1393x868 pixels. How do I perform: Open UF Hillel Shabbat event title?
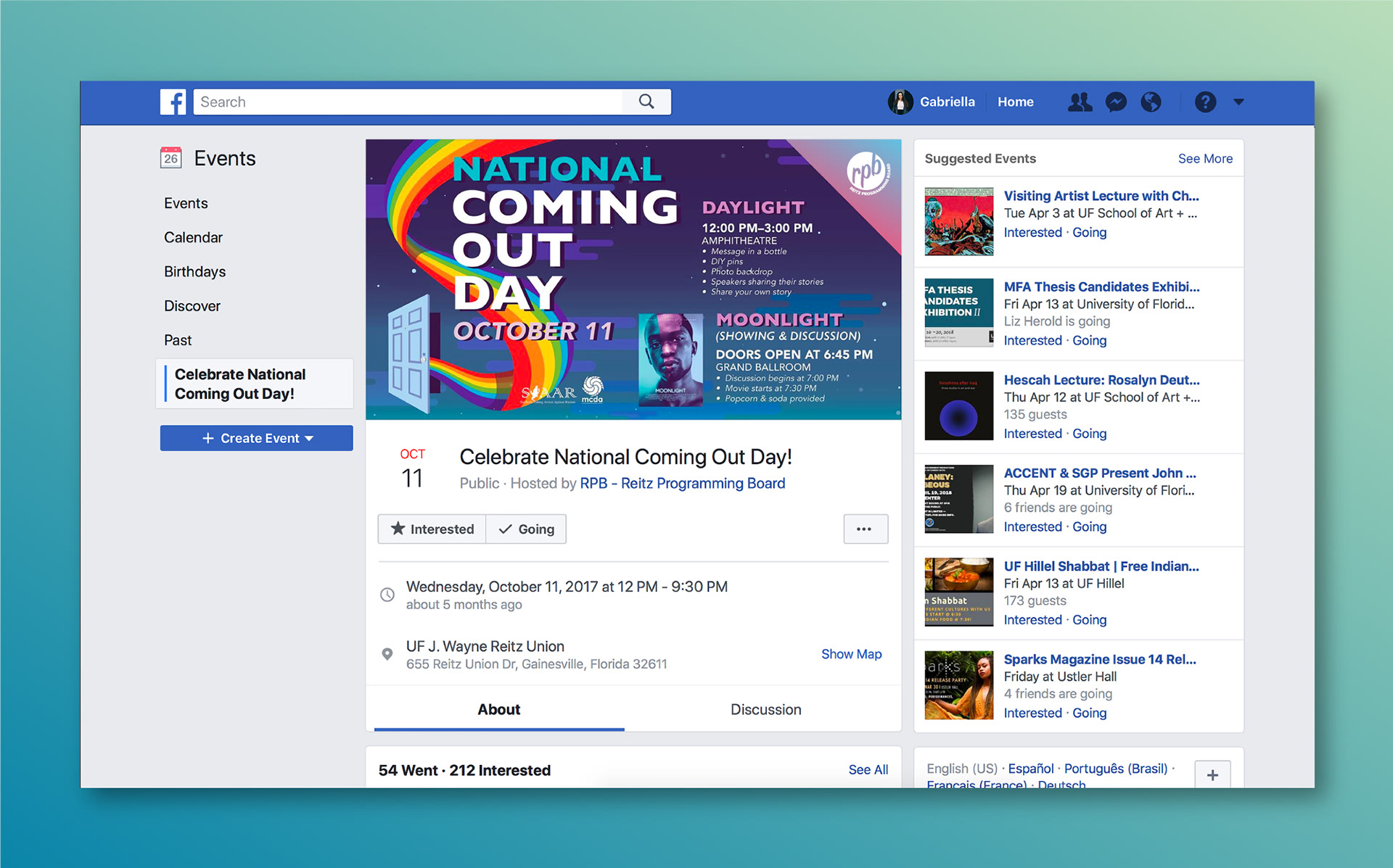pyautogui.click(x=1101, y=566)
